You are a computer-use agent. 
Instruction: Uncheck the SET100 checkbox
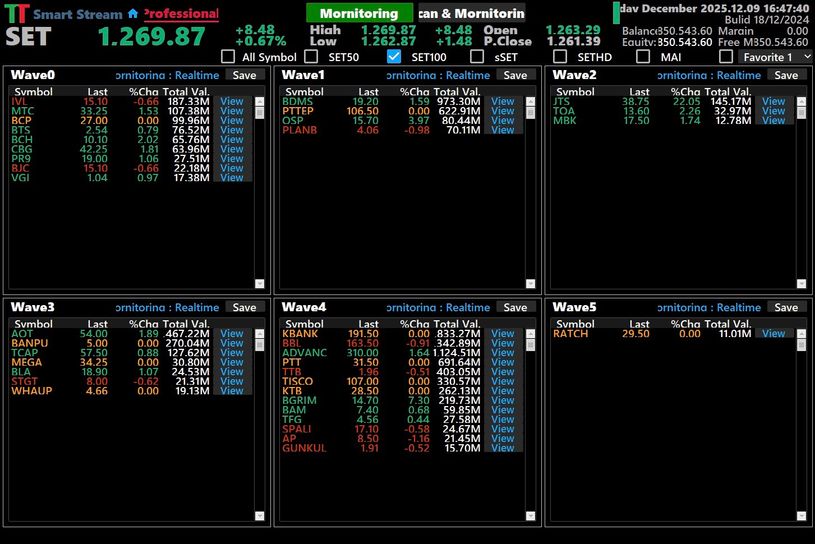click(x=394, y=57)
